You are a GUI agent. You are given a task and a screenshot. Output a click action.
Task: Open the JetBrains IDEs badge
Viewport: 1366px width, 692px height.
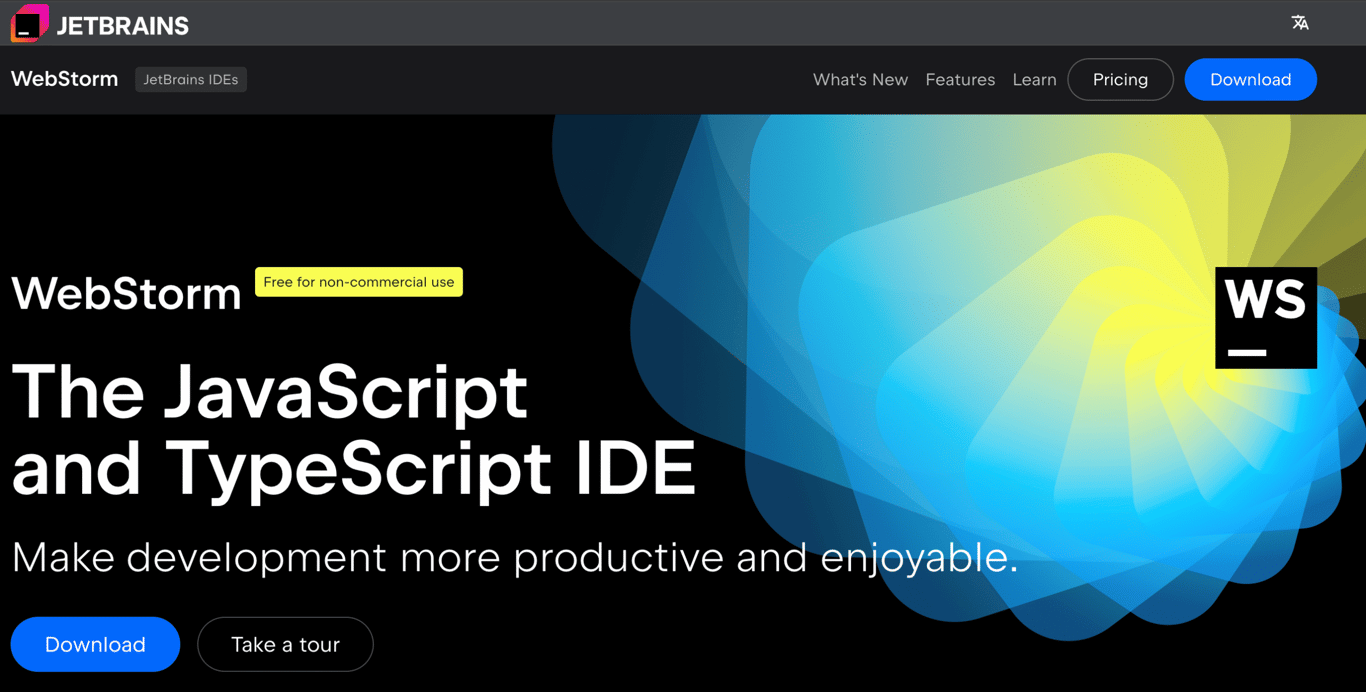(190, 79)
